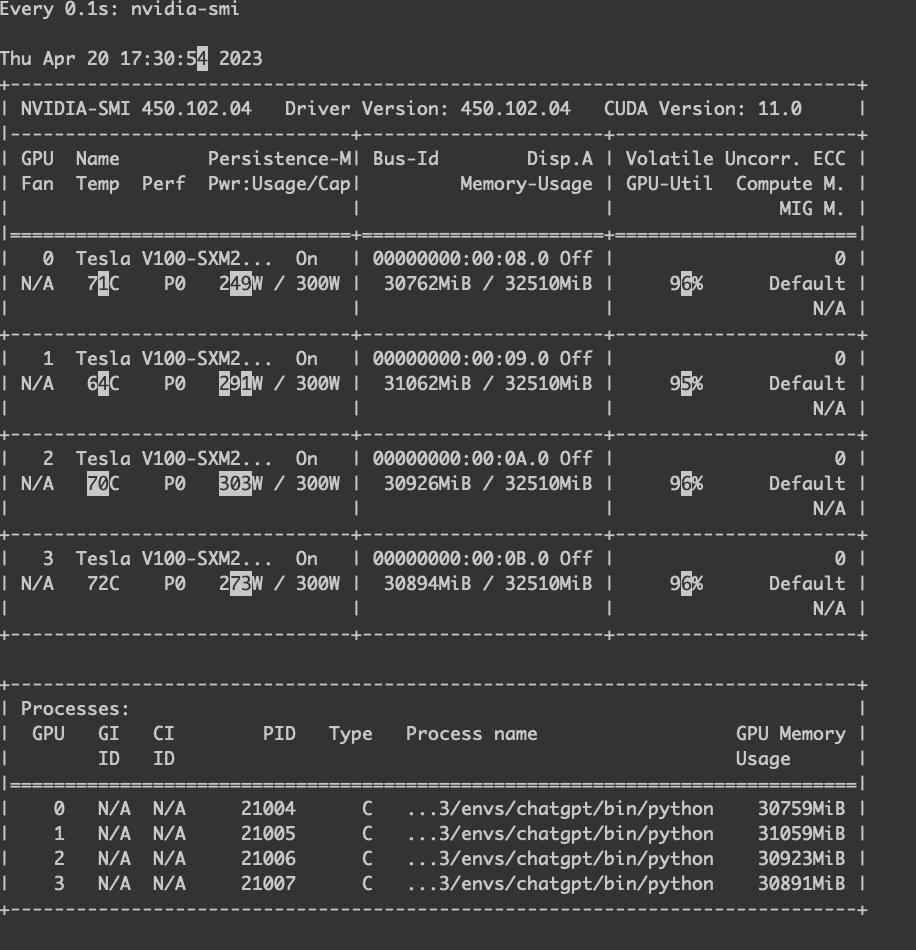Click the 'Disp.A' column header

(x=560, y=159)
